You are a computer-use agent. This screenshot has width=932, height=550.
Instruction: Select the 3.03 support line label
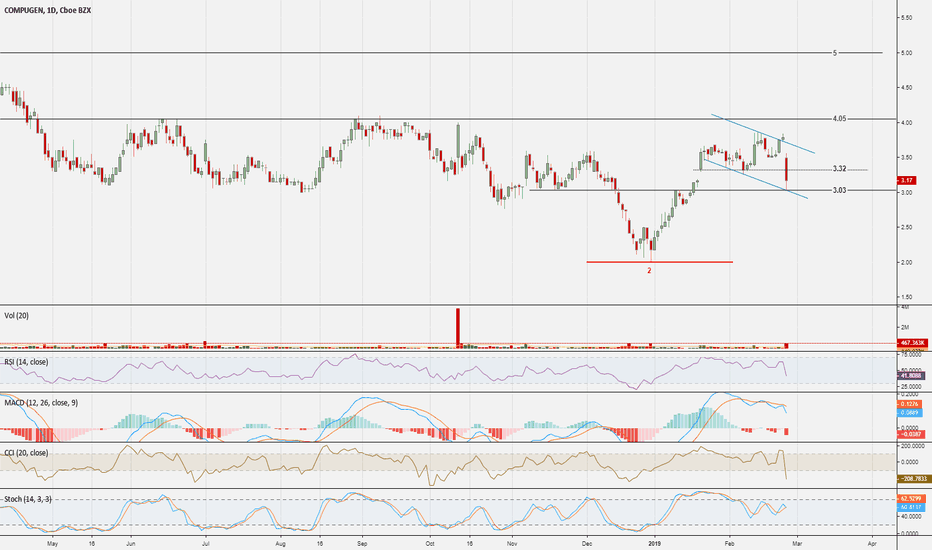[839, 190]
